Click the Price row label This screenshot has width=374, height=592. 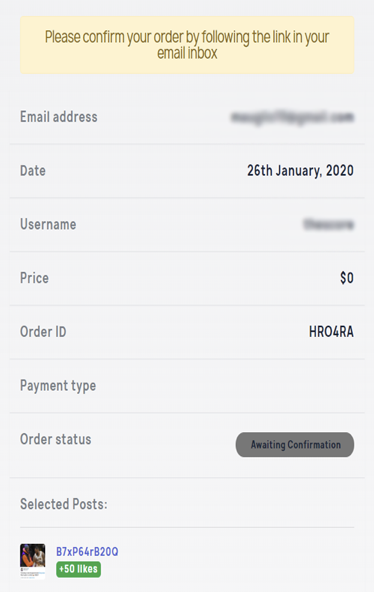click(34, 278)
